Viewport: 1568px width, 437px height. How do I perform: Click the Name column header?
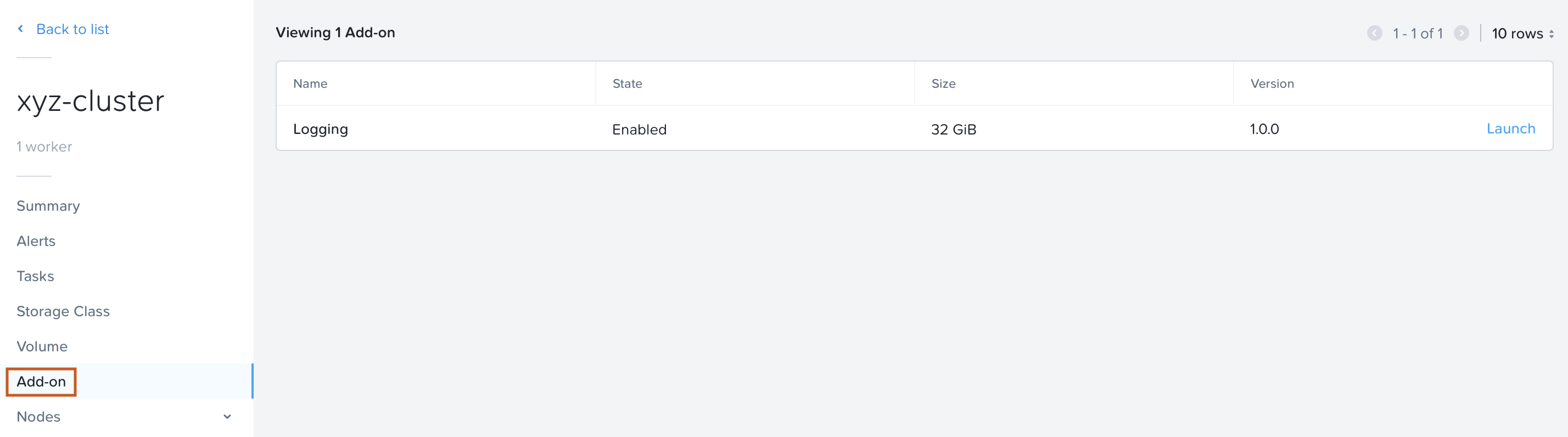(x=310, y=84)
